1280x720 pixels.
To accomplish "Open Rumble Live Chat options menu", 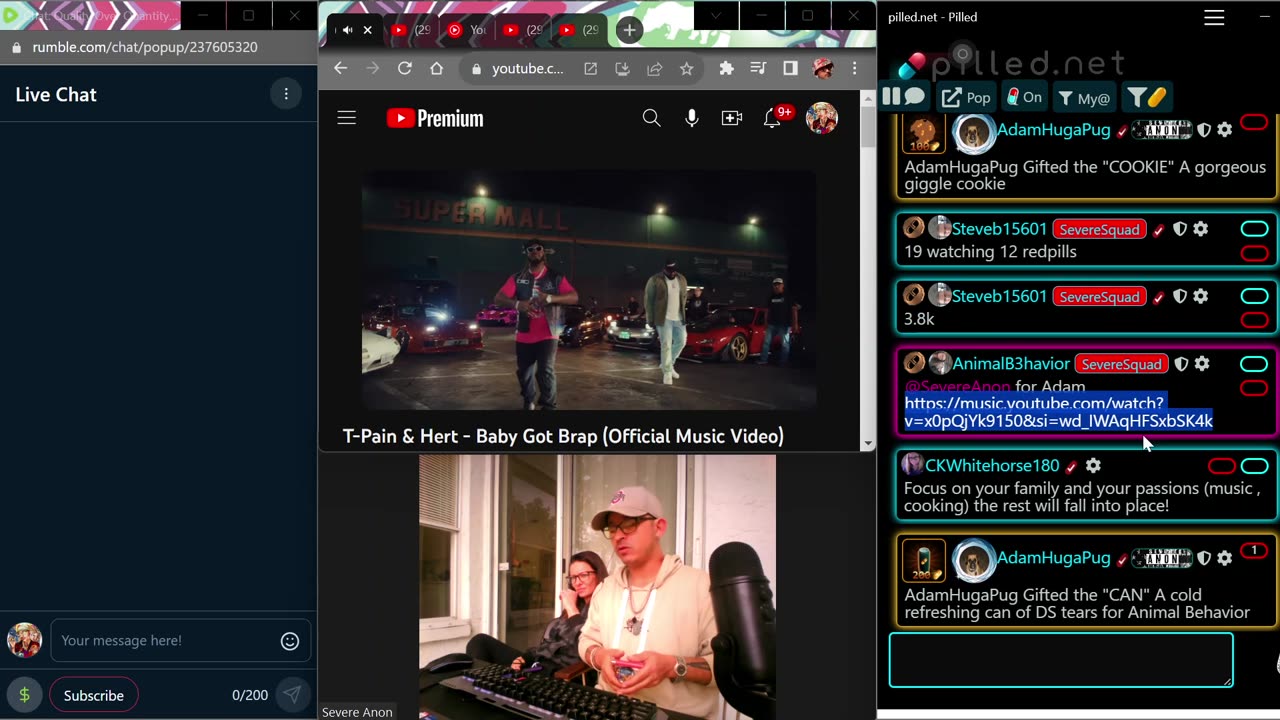I will tap(286, 94).
